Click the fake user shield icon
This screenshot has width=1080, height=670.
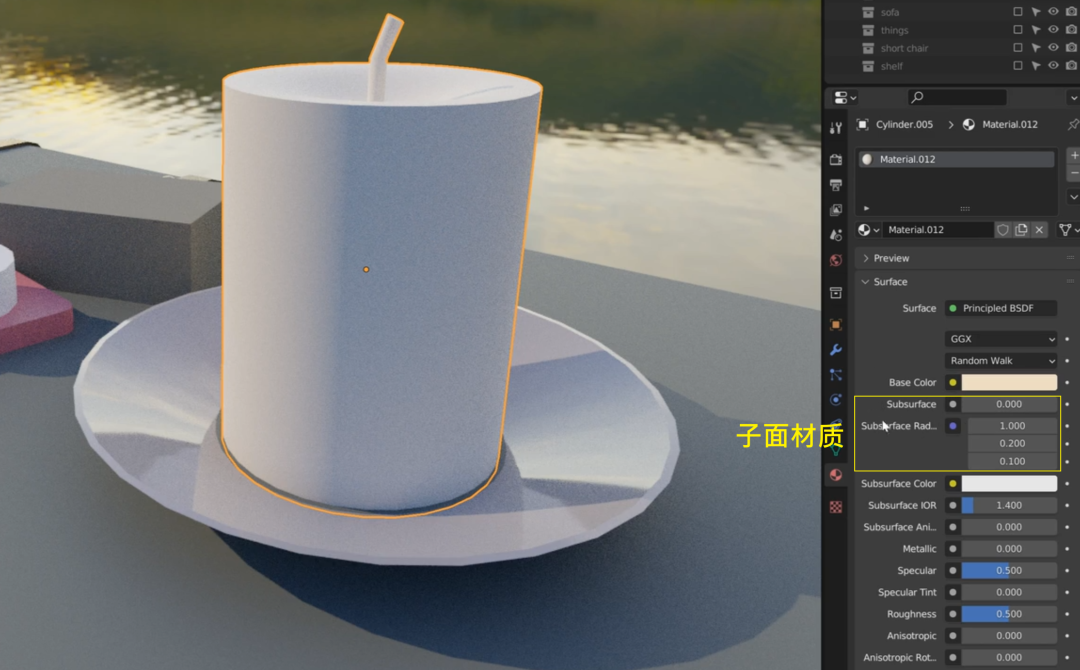pyautogui.click(x=1003, y=230)
